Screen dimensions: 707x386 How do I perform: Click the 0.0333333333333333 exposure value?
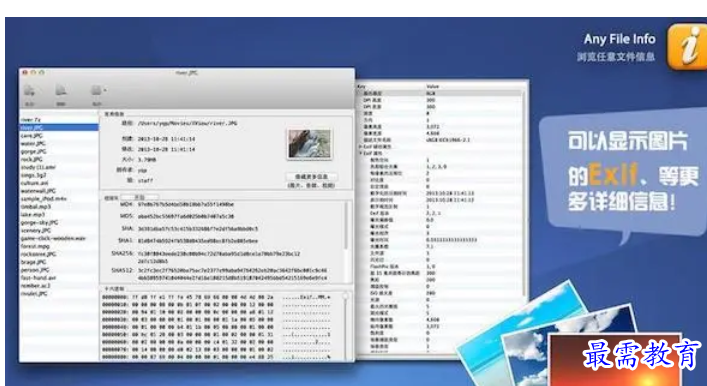(451, 240)
